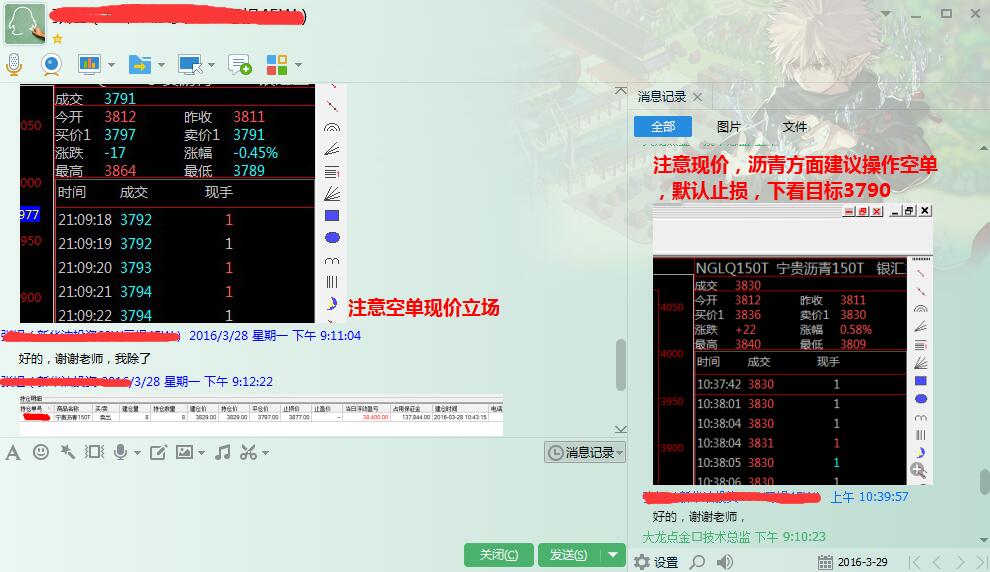Open the 设置 settings gear

pos(656,562)
